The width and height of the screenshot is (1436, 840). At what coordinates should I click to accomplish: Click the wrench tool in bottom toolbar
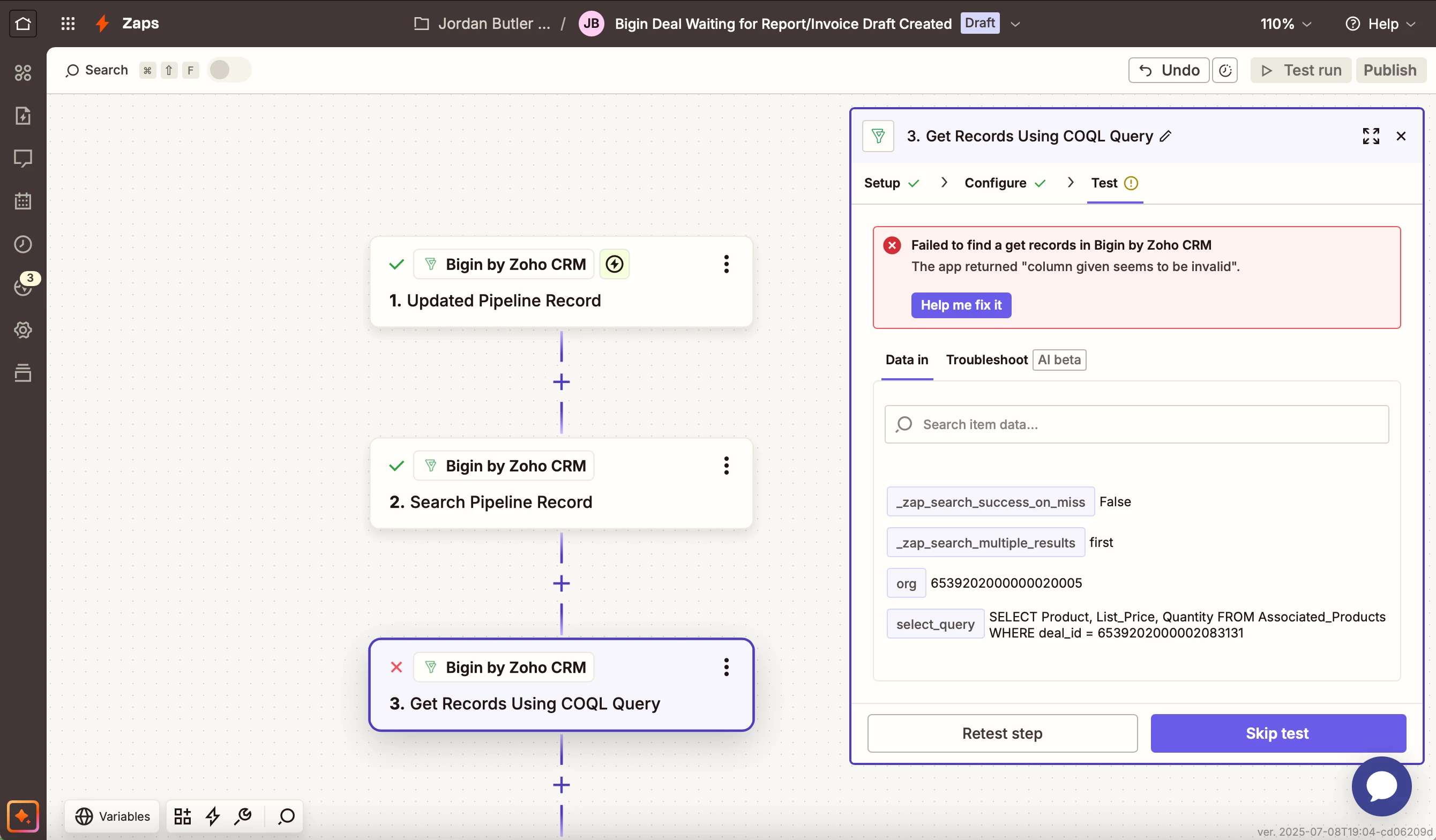(243, 816)
